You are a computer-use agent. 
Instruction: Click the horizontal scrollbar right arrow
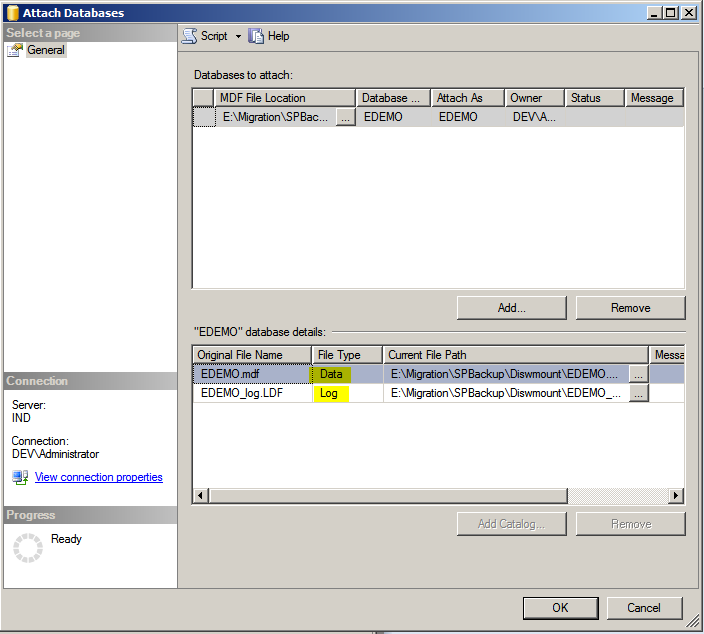coord(676,496)
